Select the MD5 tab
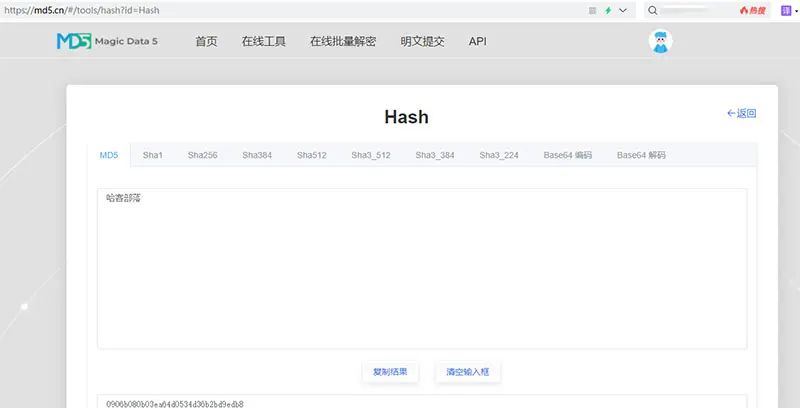Viewport: 800px width, 408px height. 109,155
